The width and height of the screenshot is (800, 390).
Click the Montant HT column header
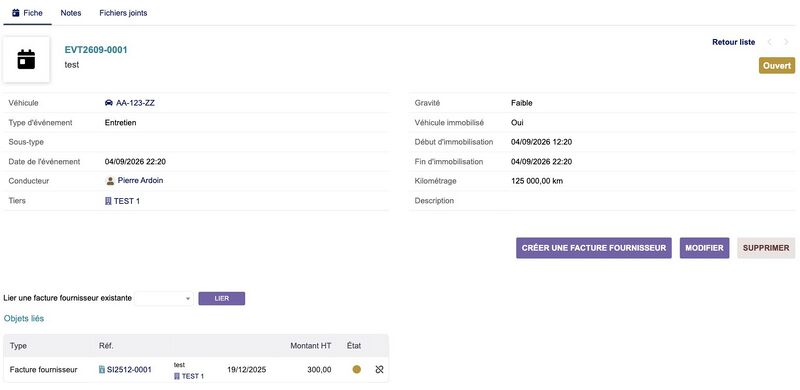point(311,346)
